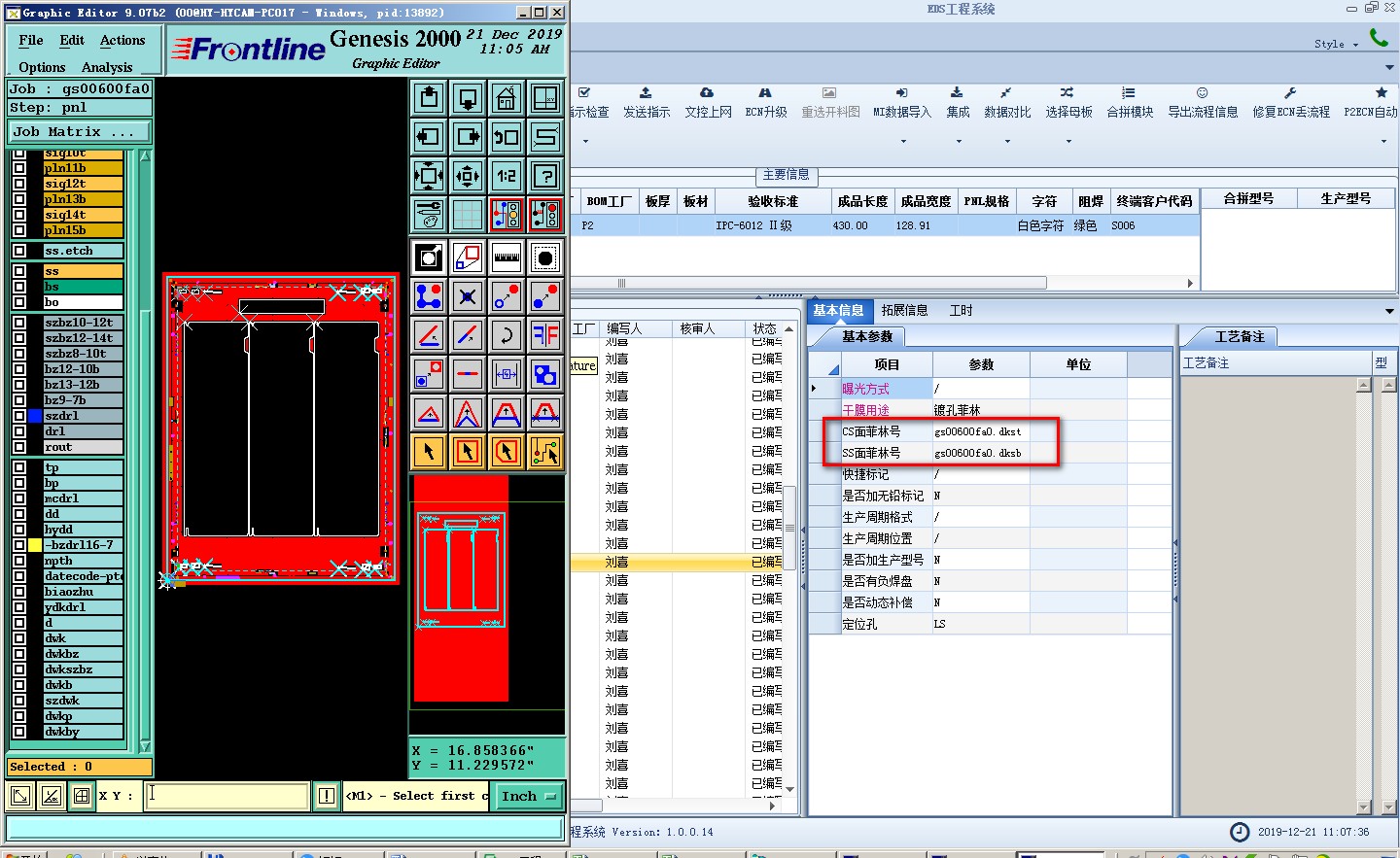
Task: Click the red panel overview thumbnail
Action: [462, 588]
